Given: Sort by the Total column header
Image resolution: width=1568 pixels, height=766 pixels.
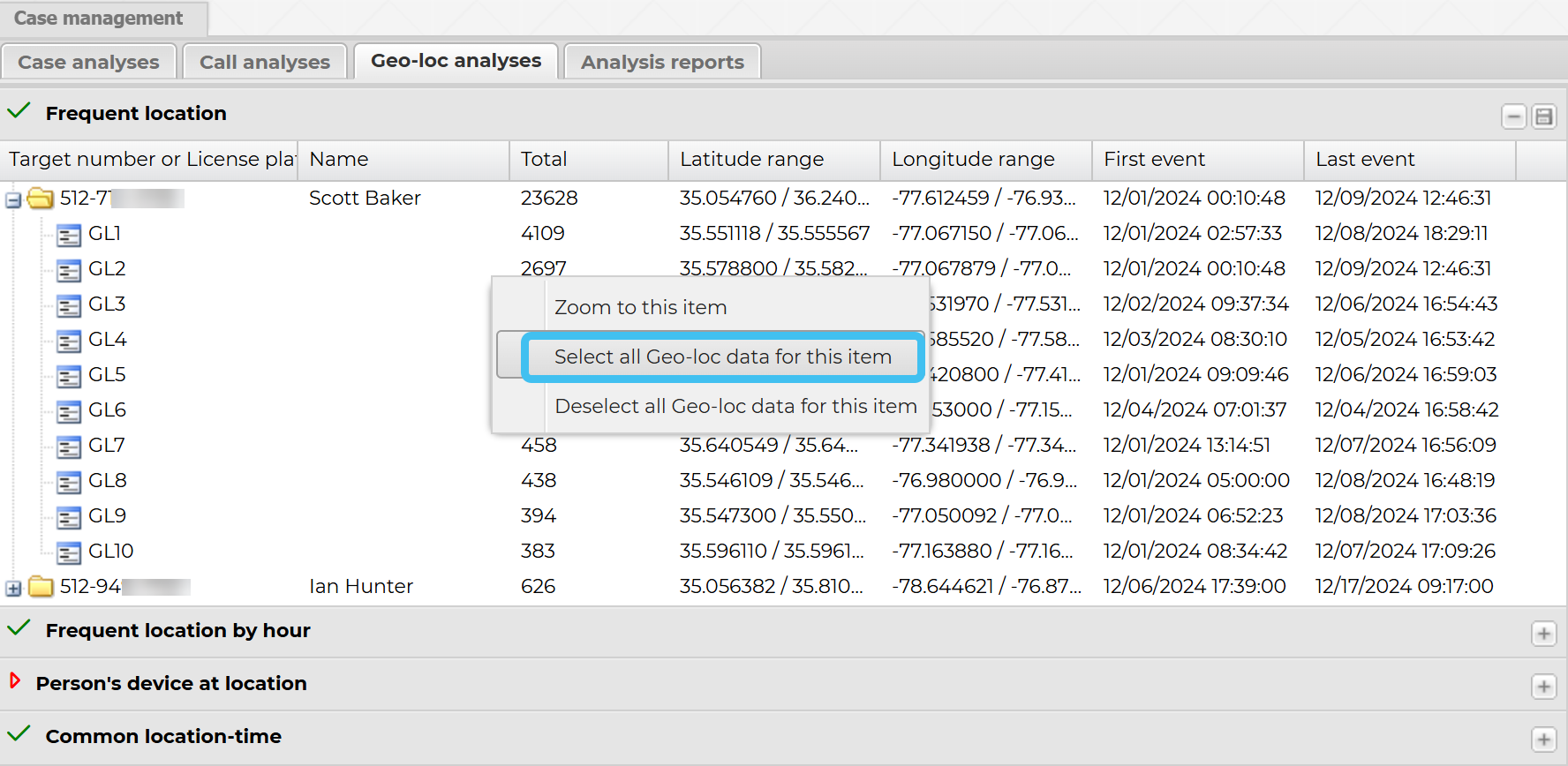Looking at the screenshot, I should pos(544,160).
